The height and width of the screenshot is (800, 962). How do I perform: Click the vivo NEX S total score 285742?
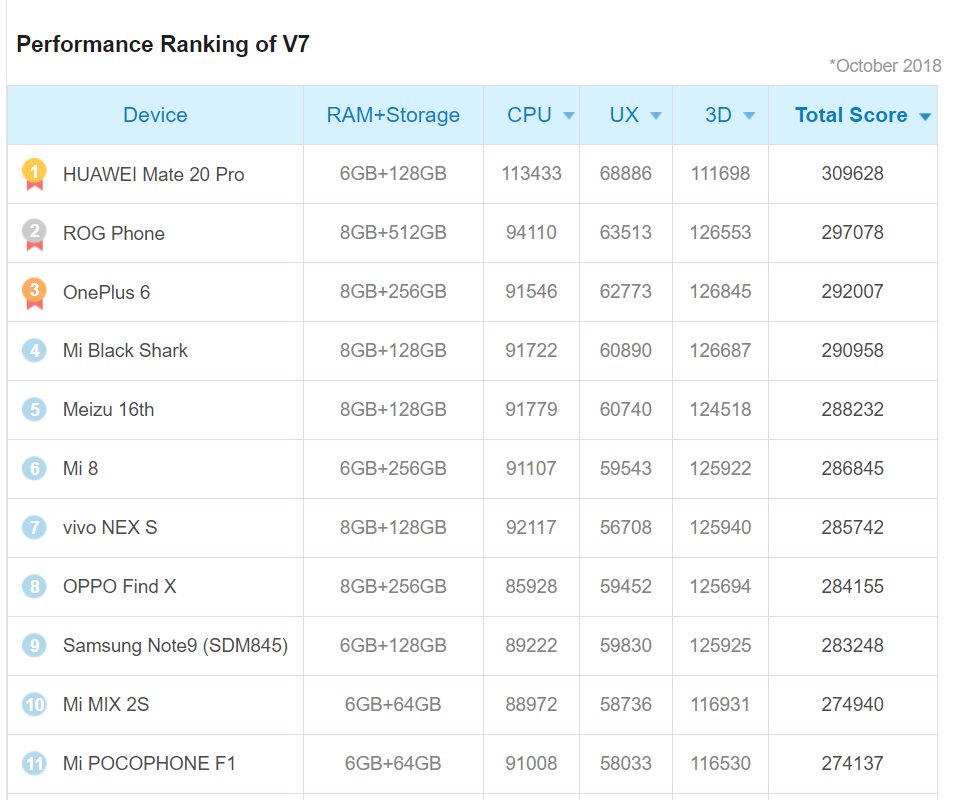pos(852,527)
